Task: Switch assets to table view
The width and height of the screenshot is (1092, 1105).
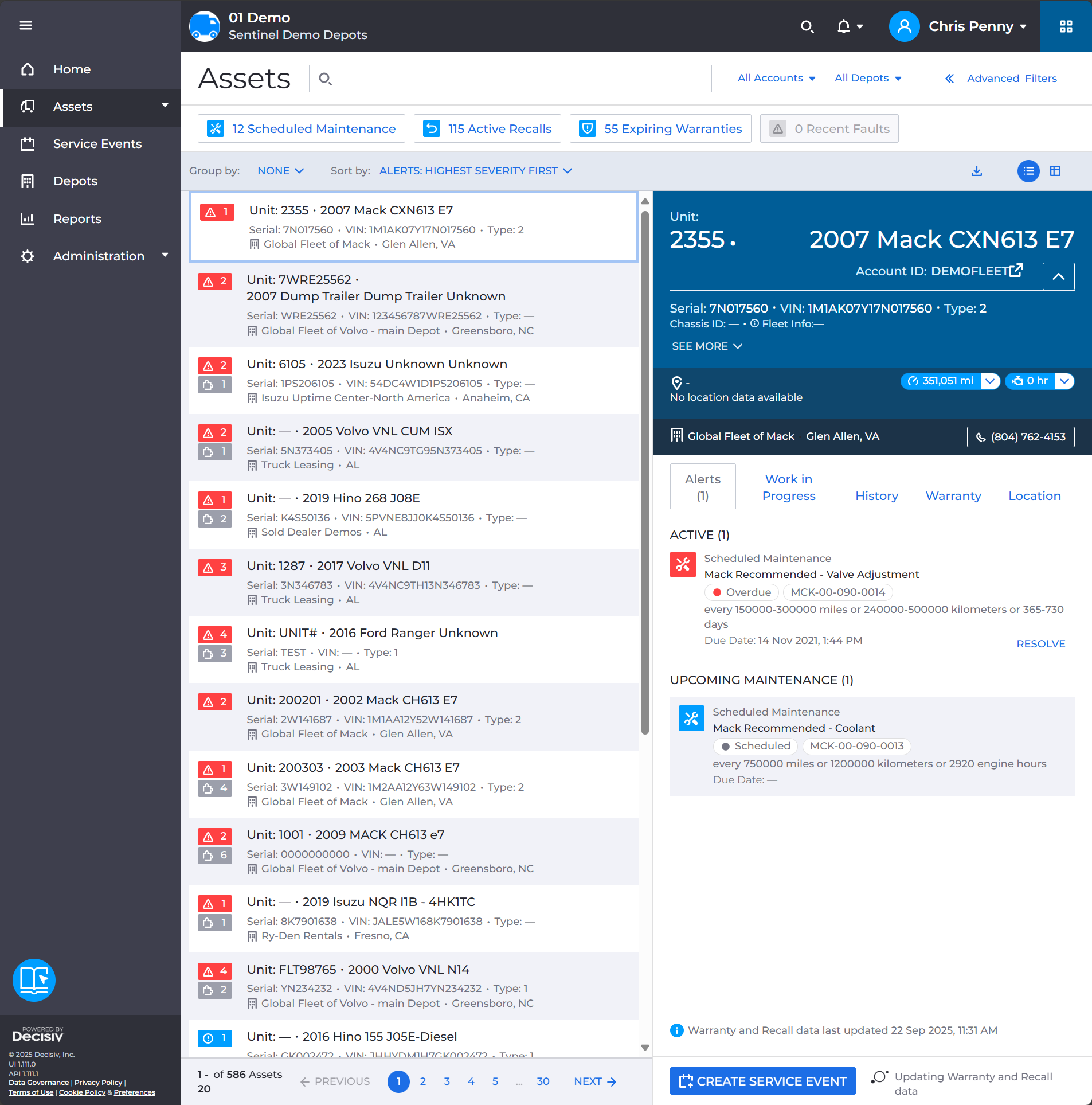Action: [1055, 171]
